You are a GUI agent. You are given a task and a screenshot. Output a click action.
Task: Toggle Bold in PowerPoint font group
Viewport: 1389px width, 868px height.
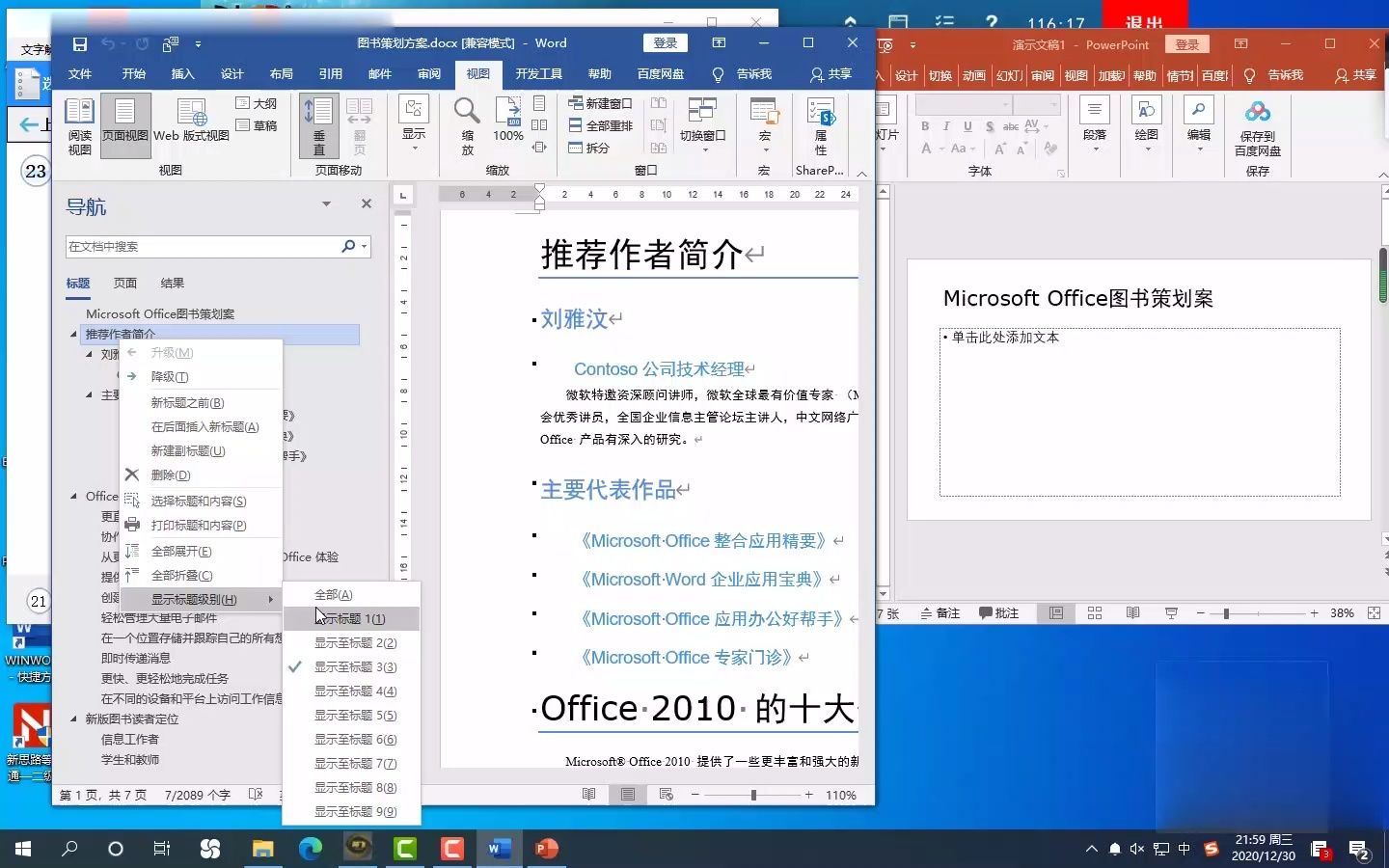tap(924, 126)
